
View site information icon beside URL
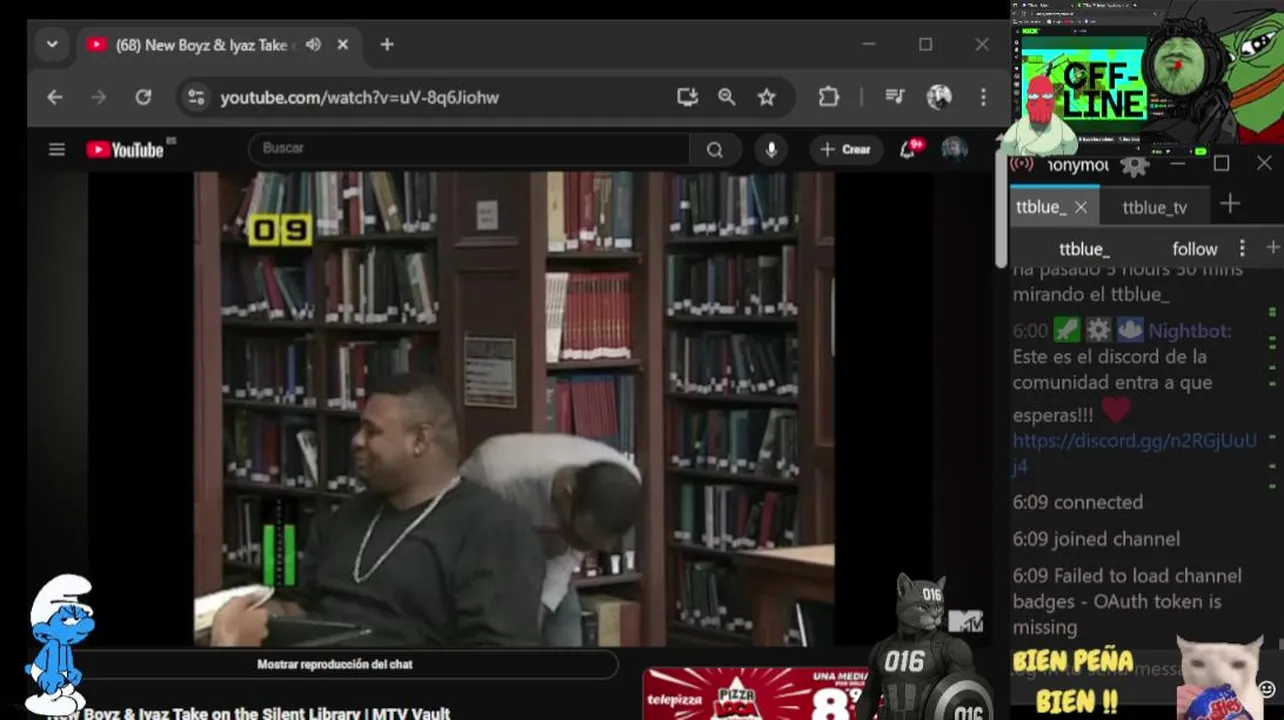(x=196, y=97)
